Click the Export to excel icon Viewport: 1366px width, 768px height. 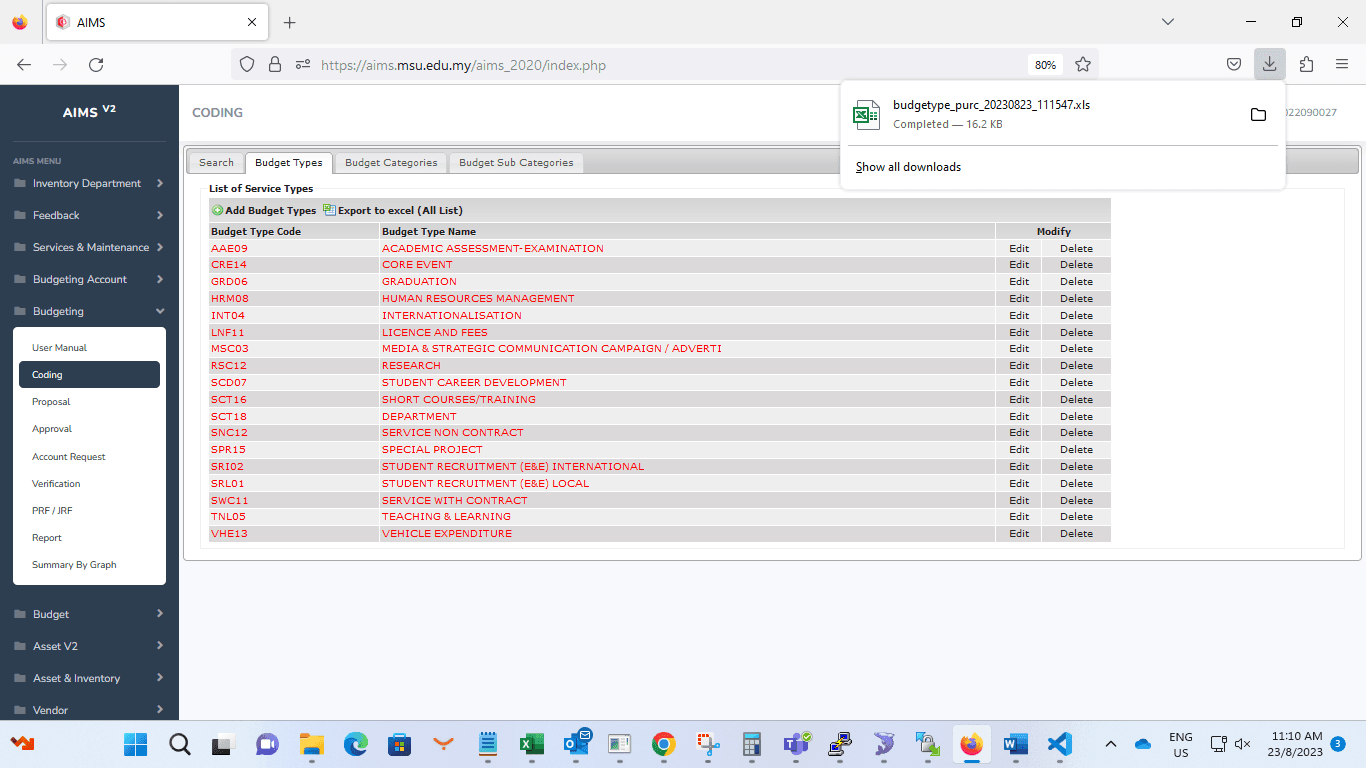(329, 211)
